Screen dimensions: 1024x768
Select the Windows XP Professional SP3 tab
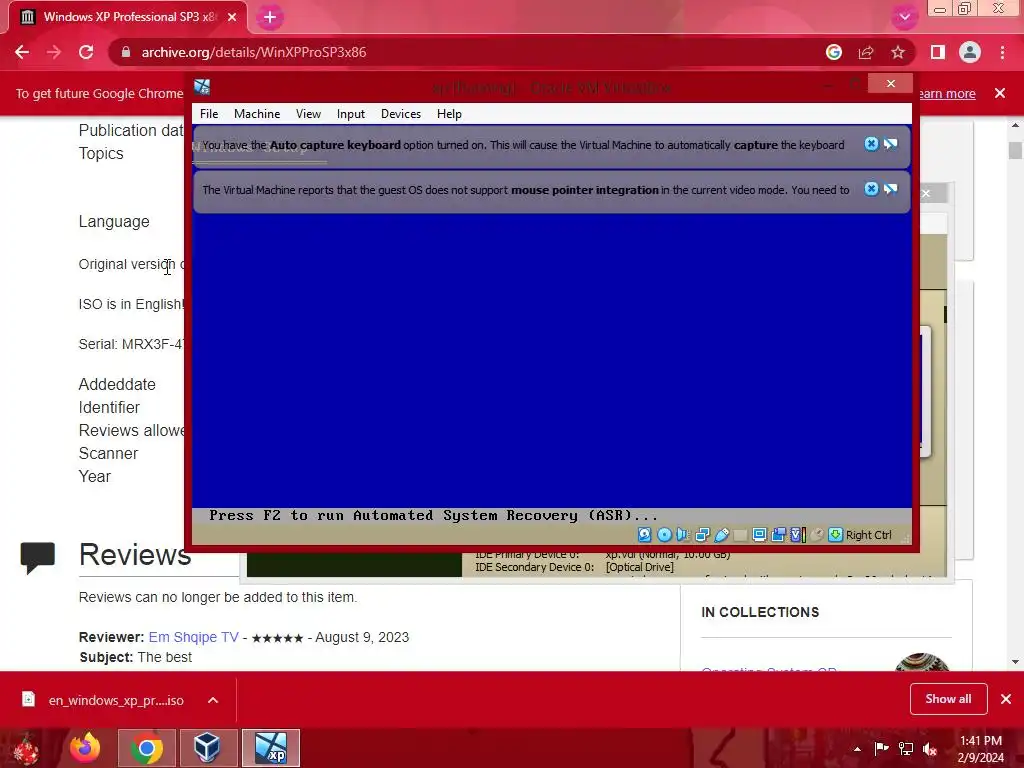tap(127, 17)
